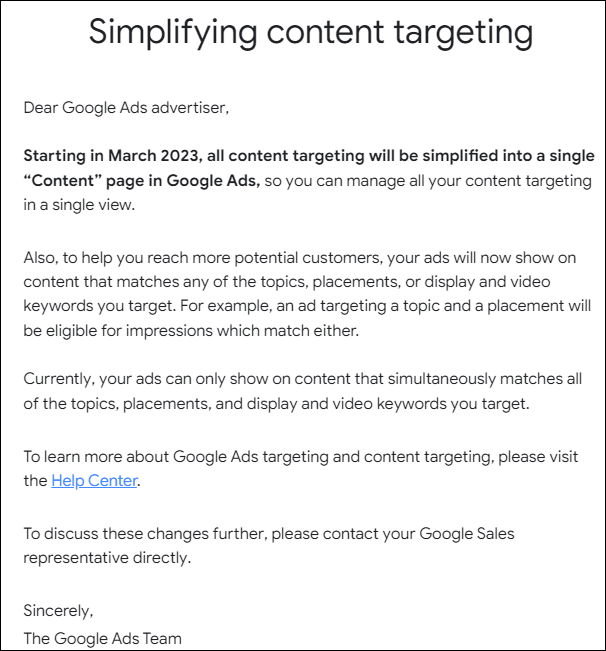The height and width of the screenshot is (651, 606).
Task: Click the words "so you can manage all your"
Action: pyautogui.click(x=352, y=181)
